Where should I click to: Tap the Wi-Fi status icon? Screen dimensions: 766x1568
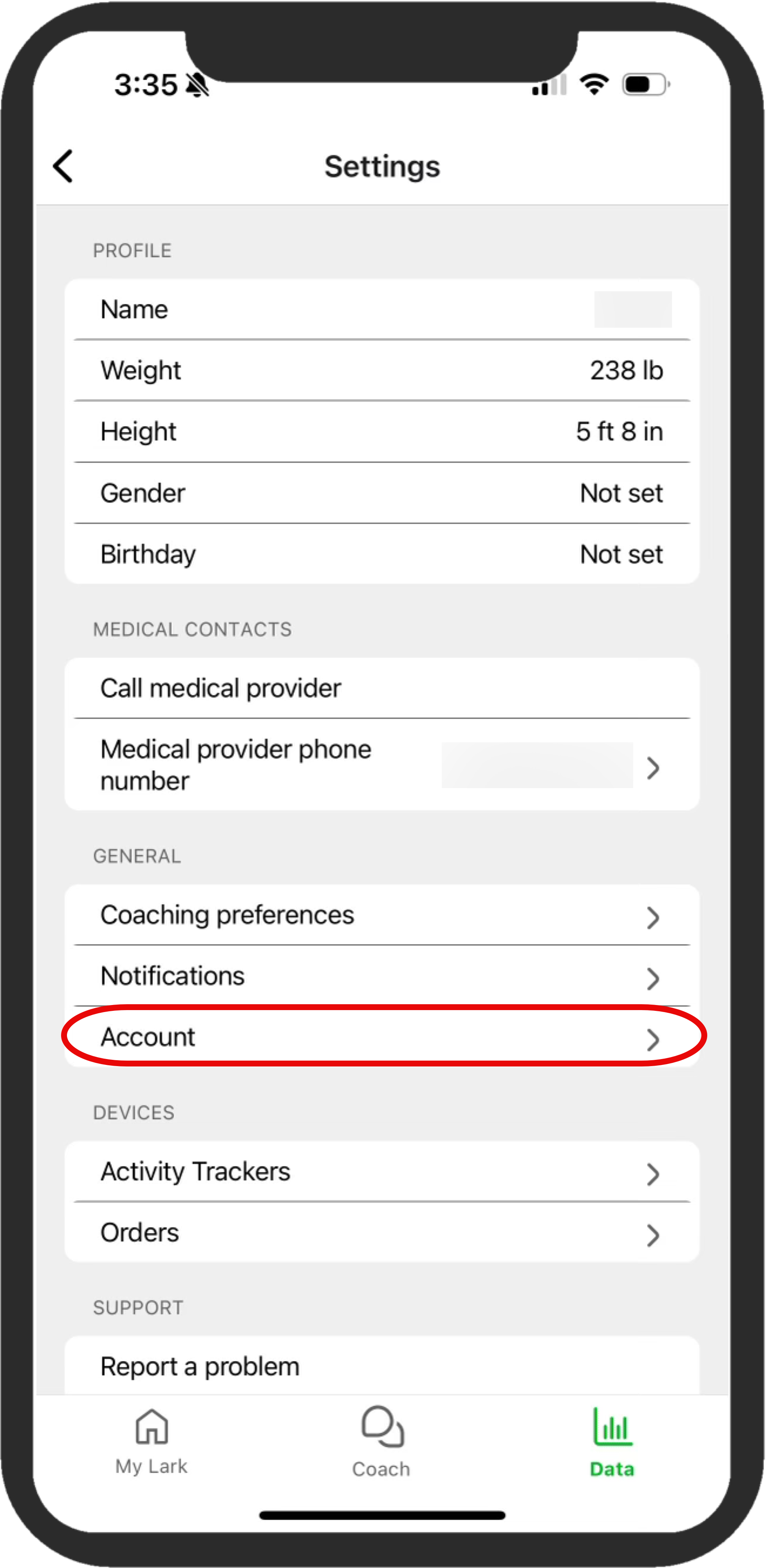pos(594,84)
